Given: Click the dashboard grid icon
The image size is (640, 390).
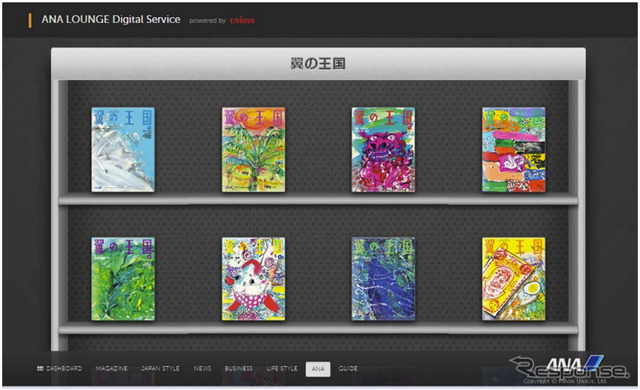Looking at the screenshot, I should (x=40, y=368).
